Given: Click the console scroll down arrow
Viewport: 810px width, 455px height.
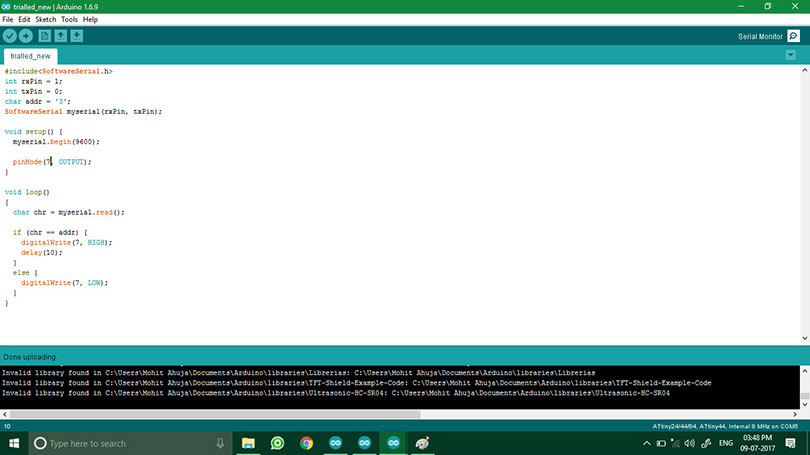Looking at the screenshot, I should click(805, 405).
